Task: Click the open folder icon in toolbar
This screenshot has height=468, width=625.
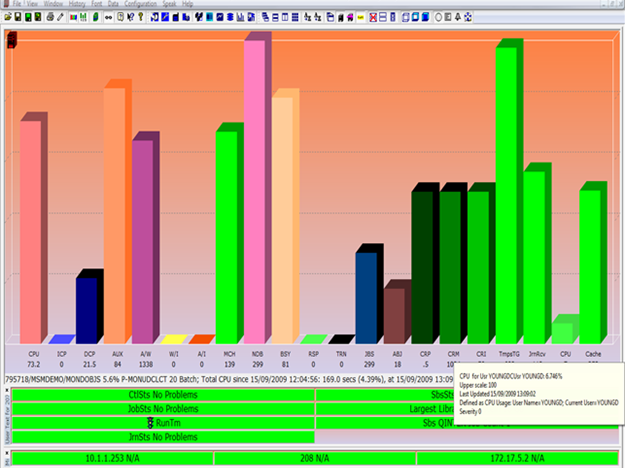Action: 8,17
